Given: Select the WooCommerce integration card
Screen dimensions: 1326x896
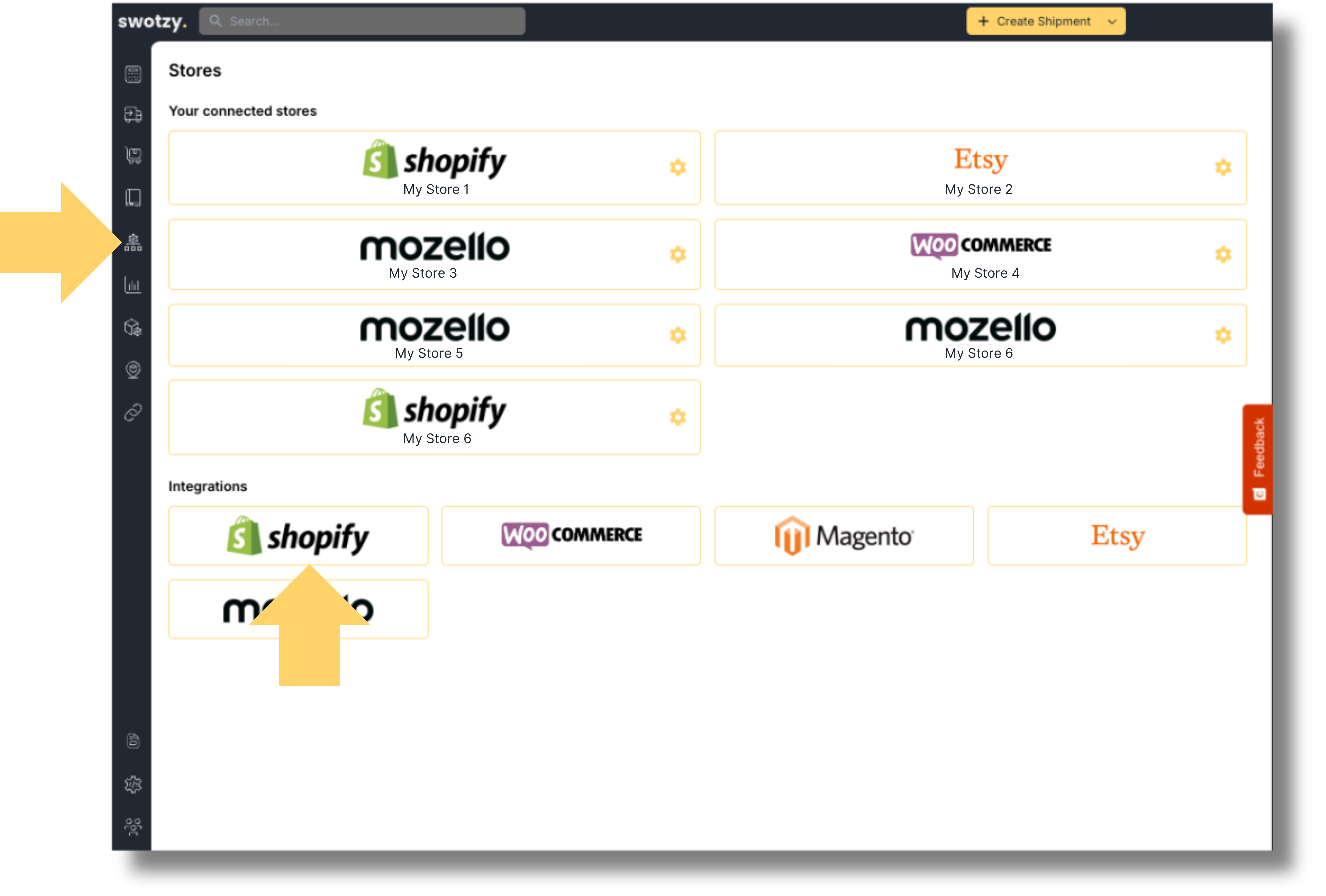Looking at the screenshot, I should coord(571,535).
